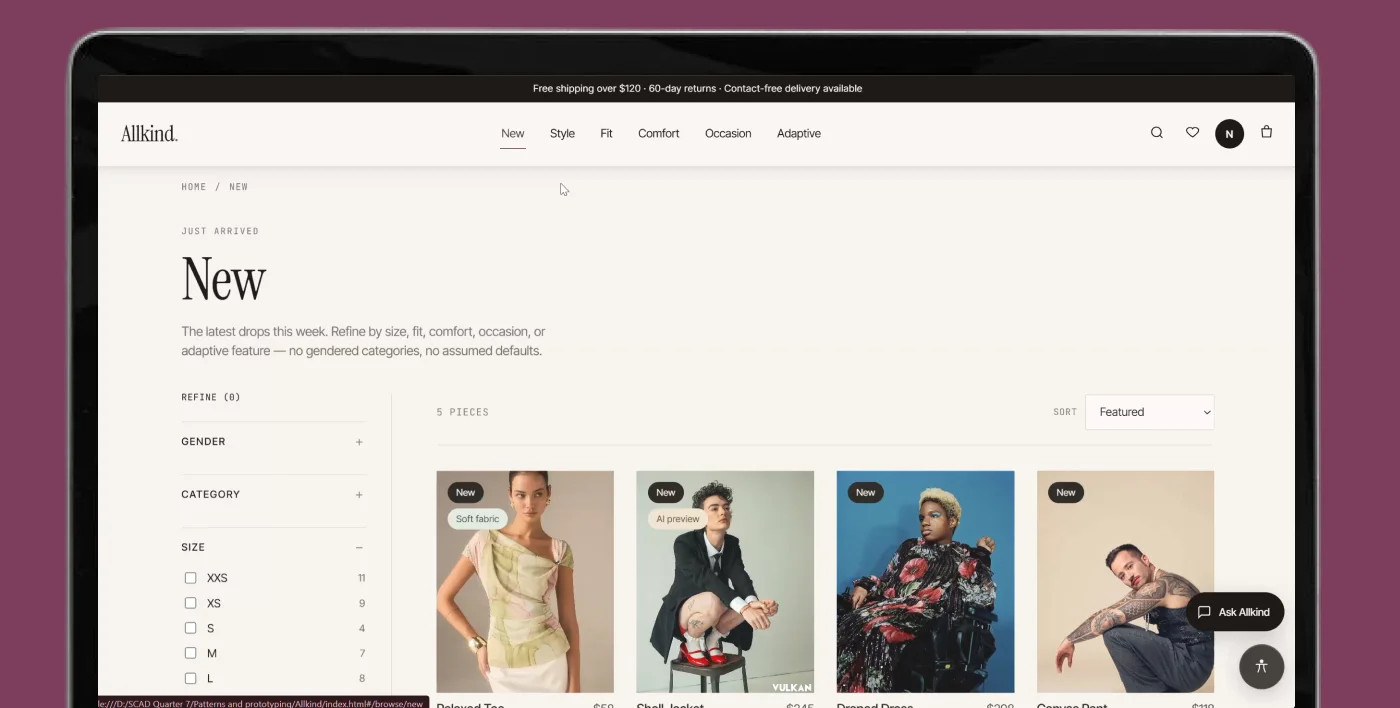1400x708 pixels.
Task: Click the JUST ARRIVED label
Action: (220, 231)
